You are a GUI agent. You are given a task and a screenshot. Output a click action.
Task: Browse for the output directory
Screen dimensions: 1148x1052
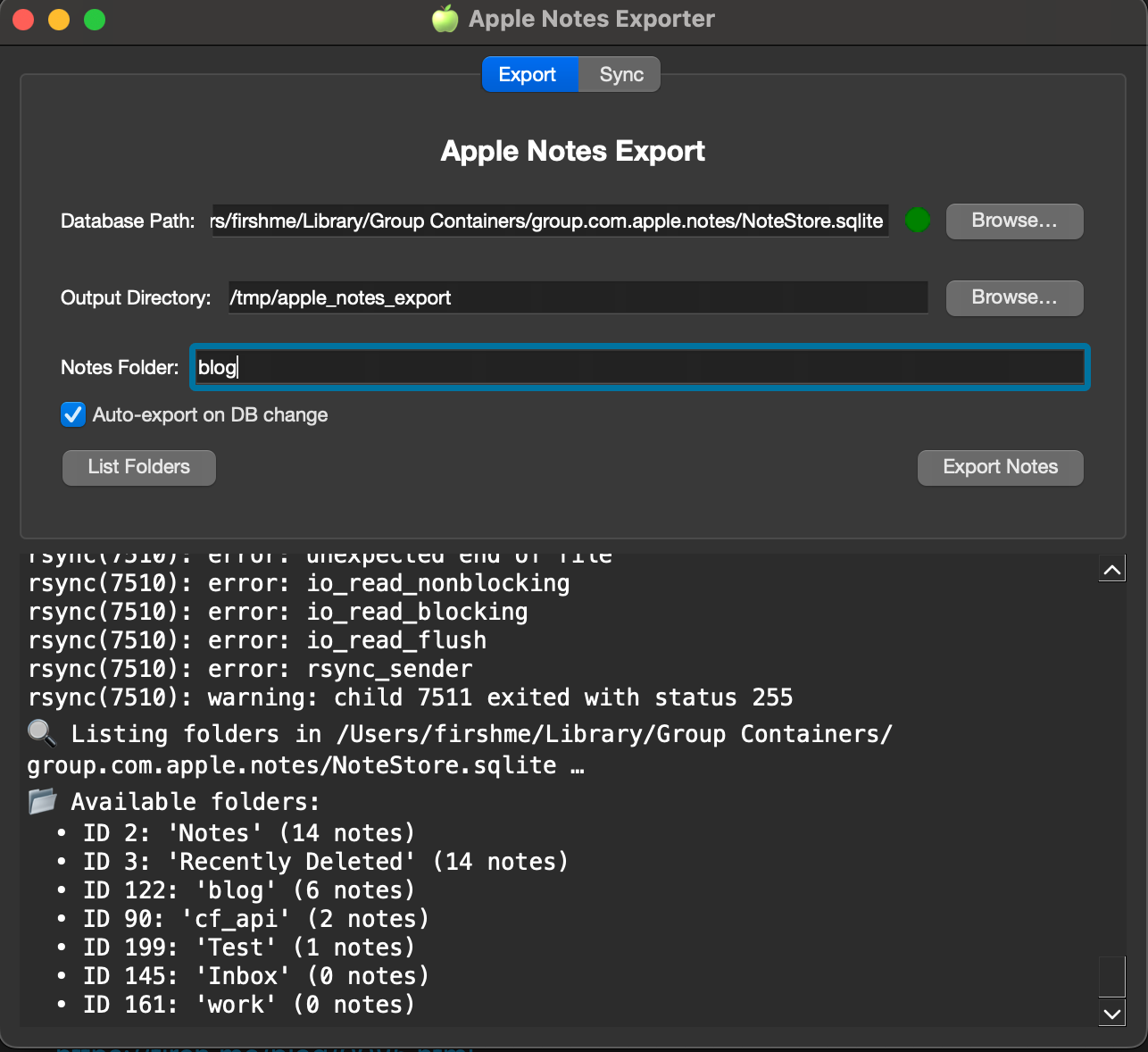pos(1014,297)
